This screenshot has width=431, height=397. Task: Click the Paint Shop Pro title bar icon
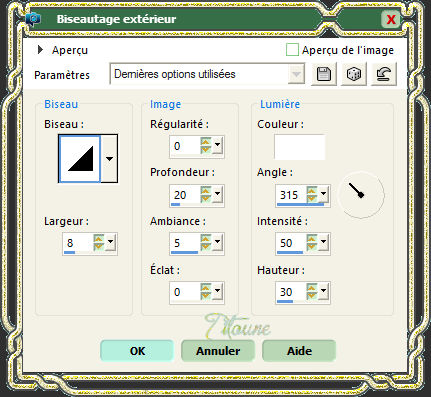point(33,20)
